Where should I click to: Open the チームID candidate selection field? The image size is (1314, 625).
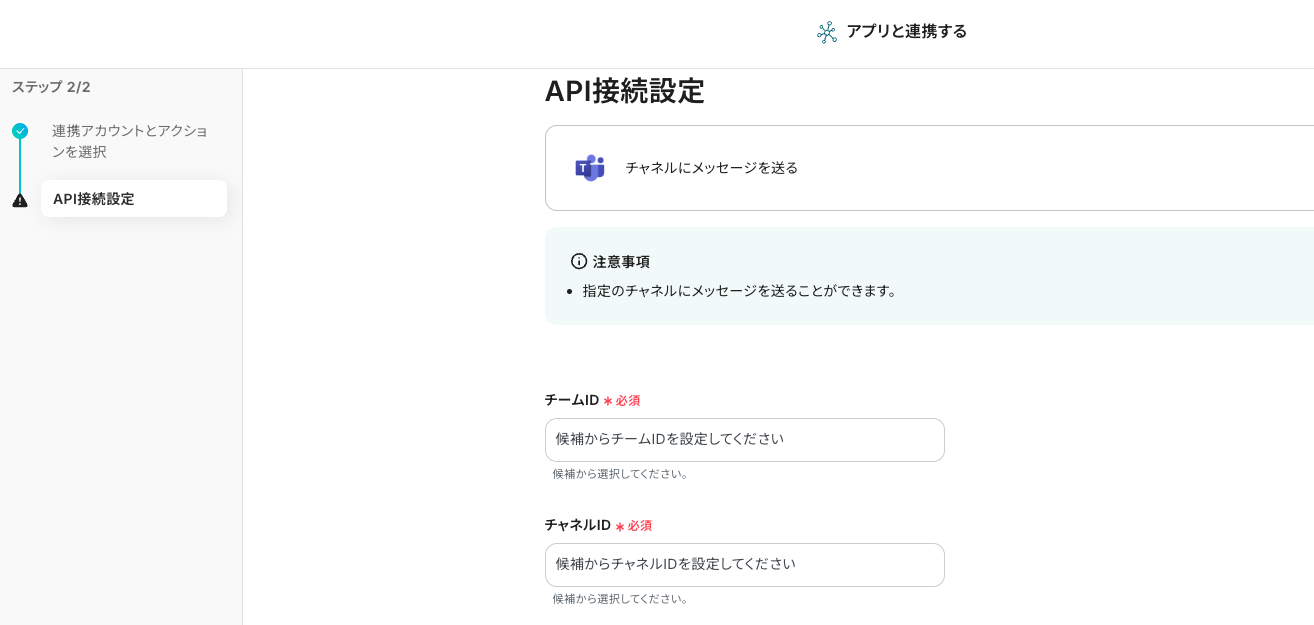(744, 440)
